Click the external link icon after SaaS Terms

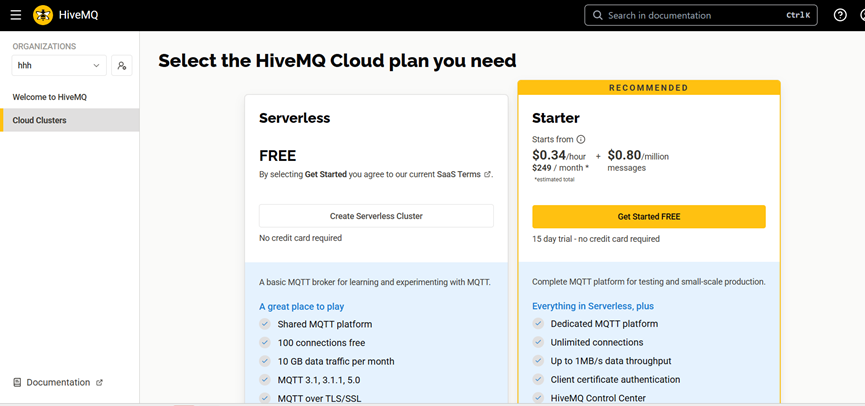488,174
